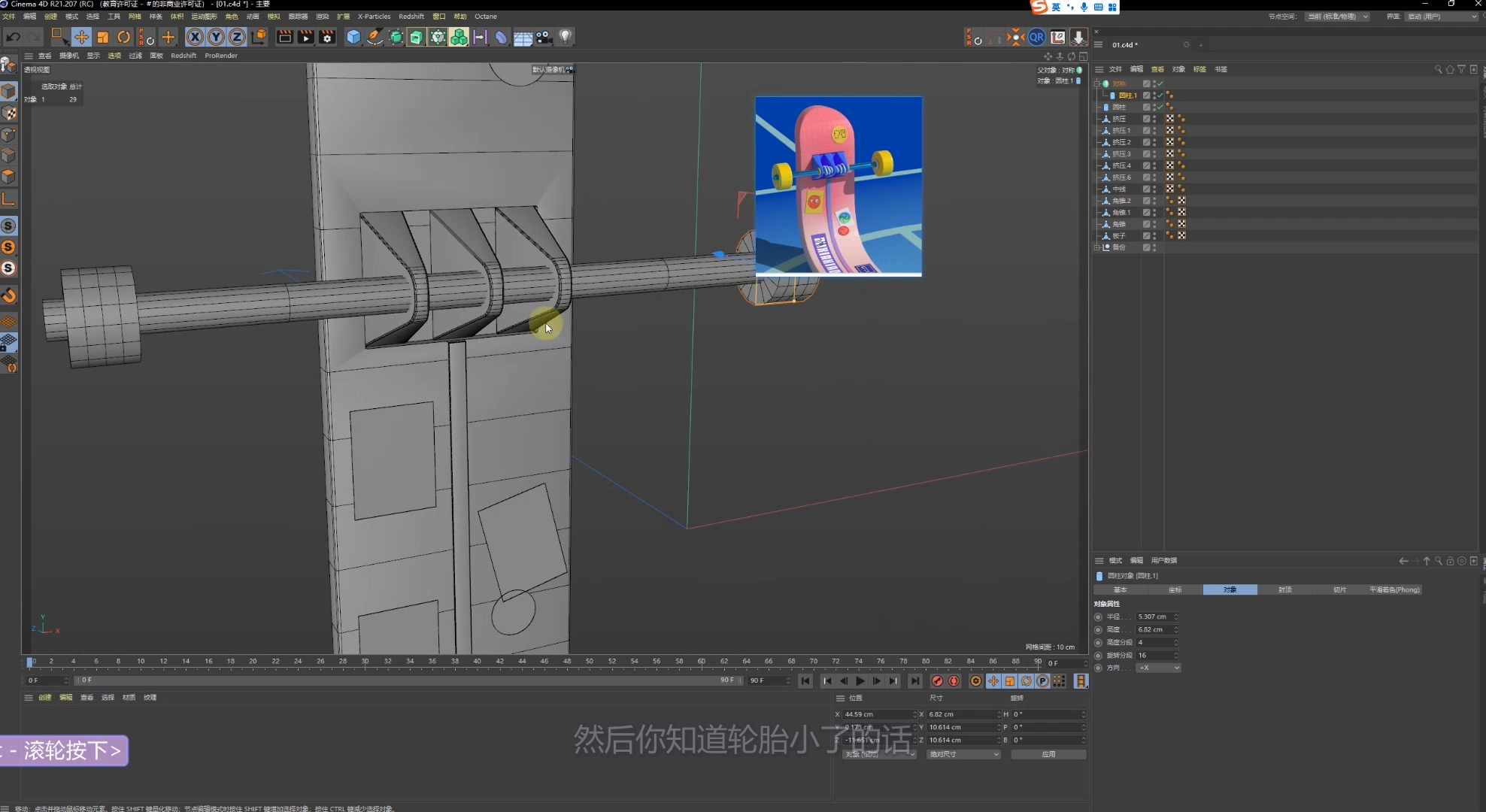The image size is (1486, 812).
Task: Toggle X axis lock button
Action: pyautogui.click(x=195, y=37)
